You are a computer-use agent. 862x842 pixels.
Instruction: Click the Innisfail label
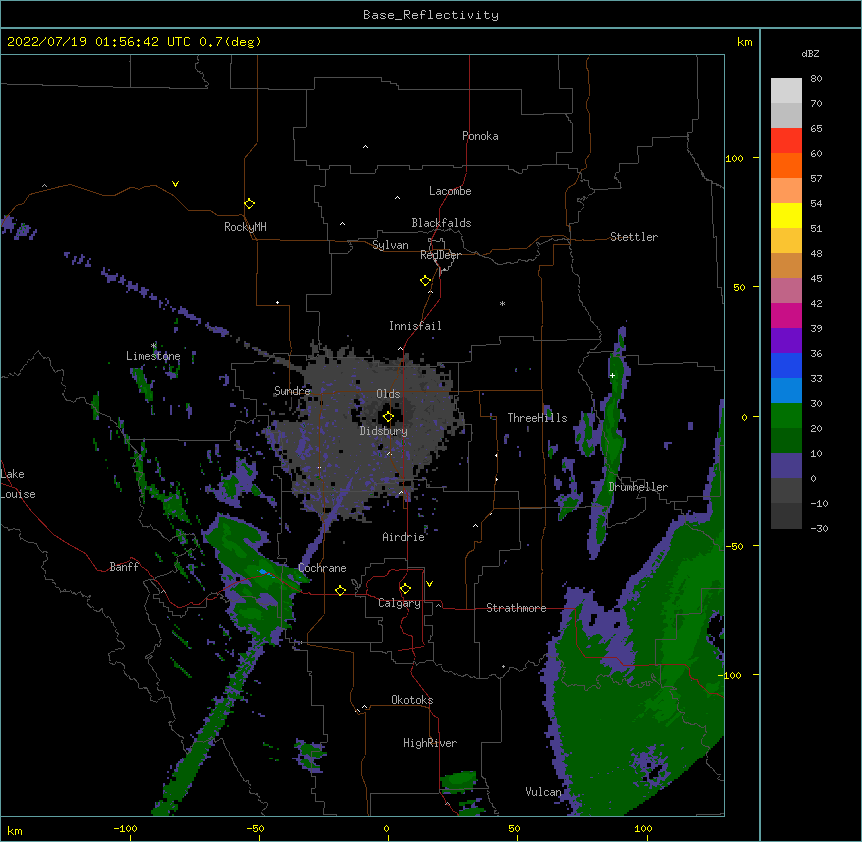click(415, 326)
